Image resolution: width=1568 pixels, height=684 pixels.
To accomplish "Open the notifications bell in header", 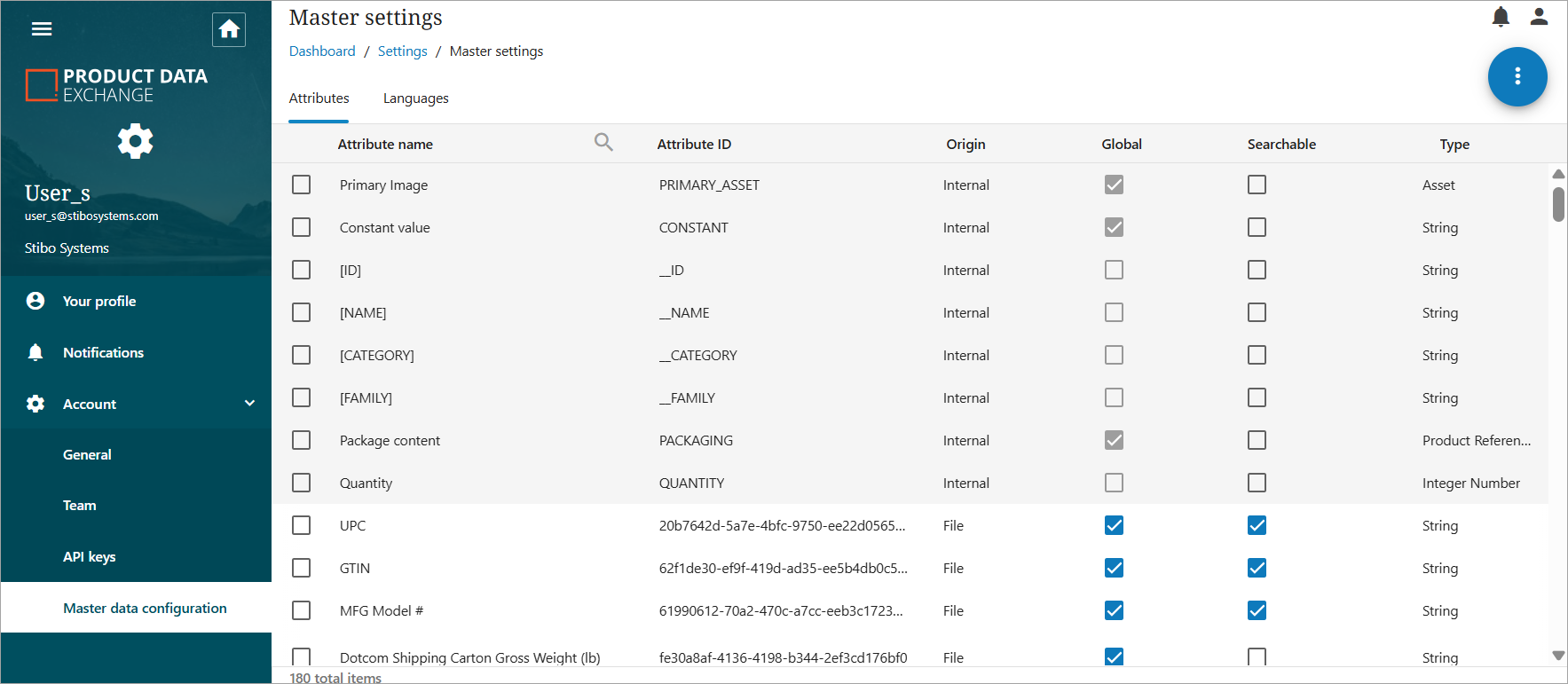I will point(1501,17).
